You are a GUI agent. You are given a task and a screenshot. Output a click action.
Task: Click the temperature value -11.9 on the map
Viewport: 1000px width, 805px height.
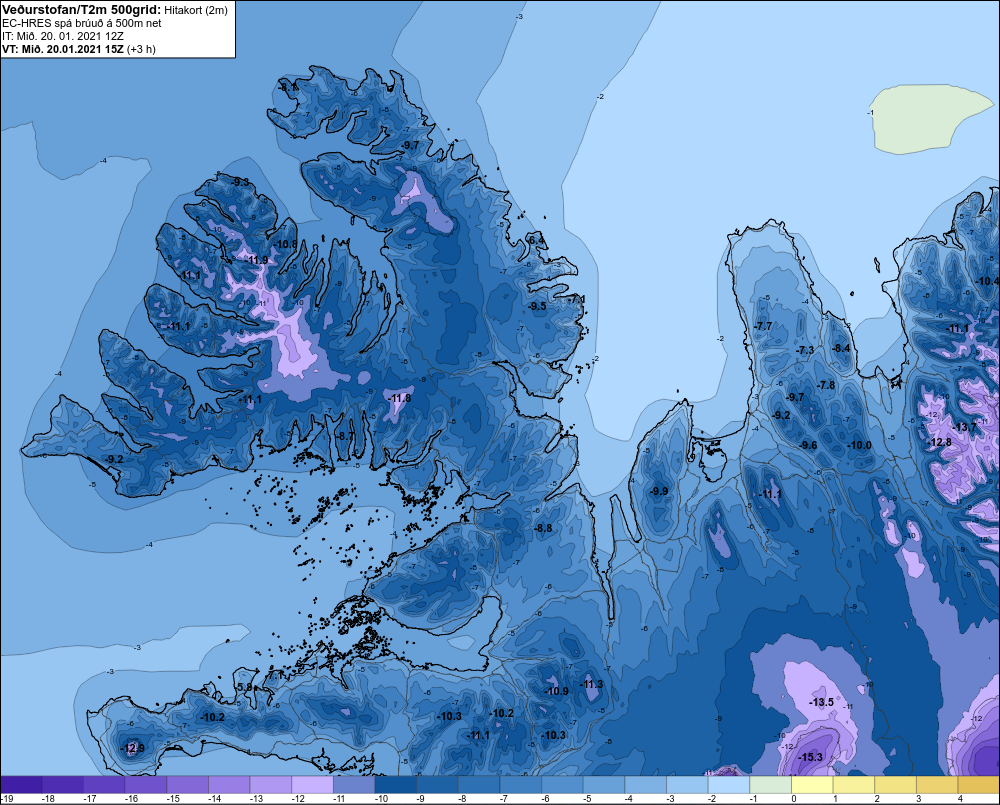[x=257, y=260]
